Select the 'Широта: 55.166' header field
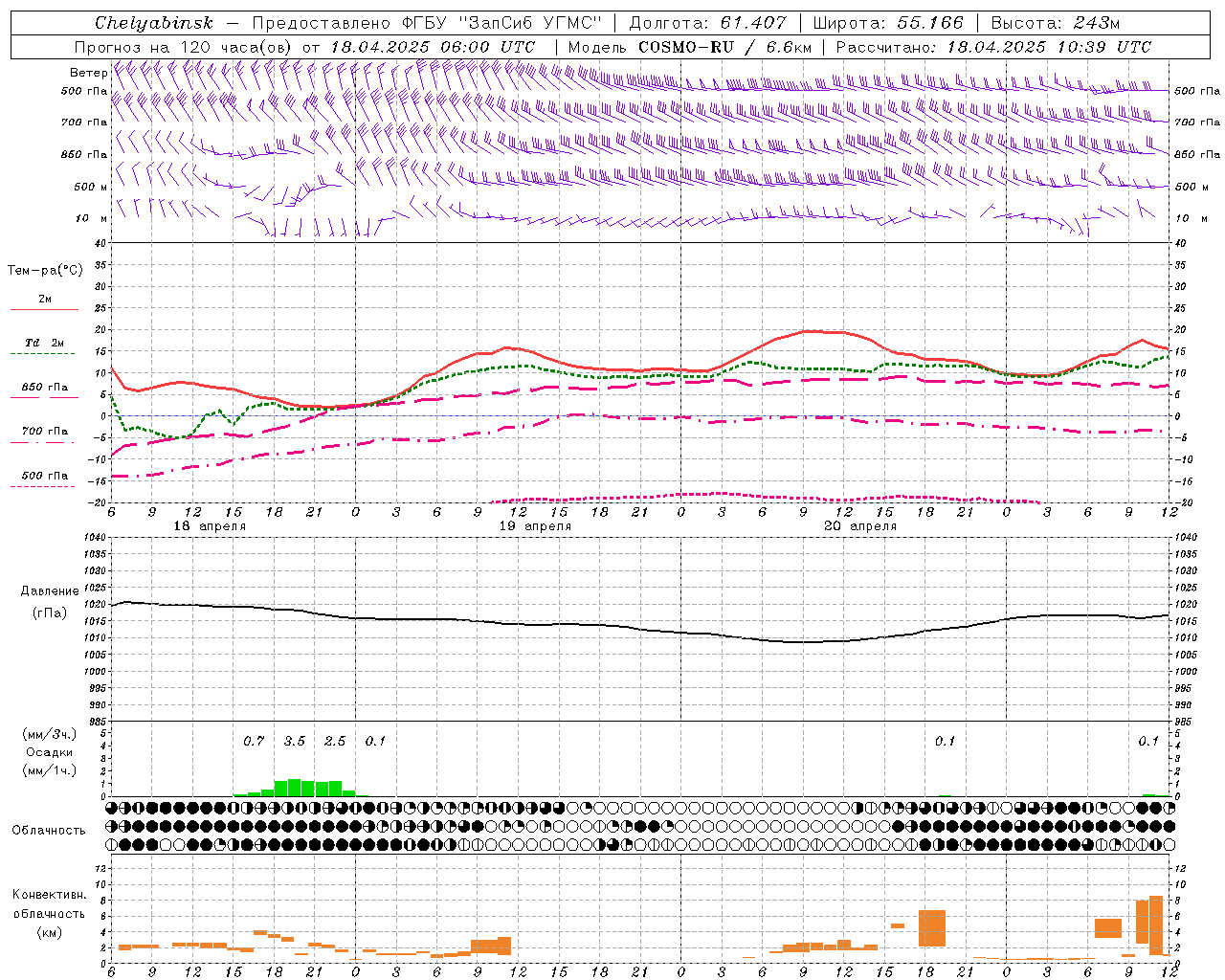Viewport: 1225px width, 980px height. [888, 23]
